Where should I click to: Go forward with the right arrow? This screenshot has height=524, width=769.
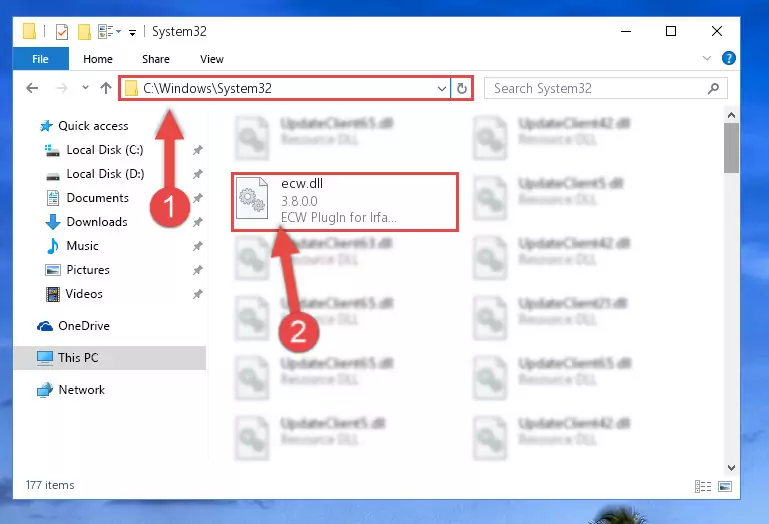[62, 88]
